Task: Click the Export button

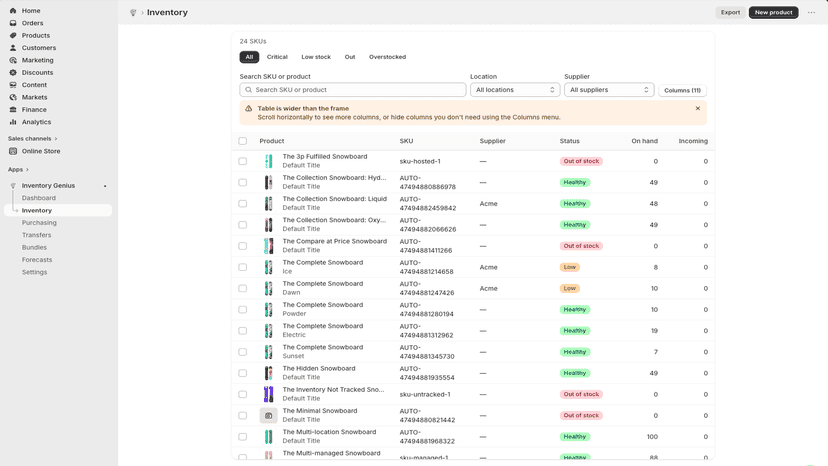Action: (730, 12)
